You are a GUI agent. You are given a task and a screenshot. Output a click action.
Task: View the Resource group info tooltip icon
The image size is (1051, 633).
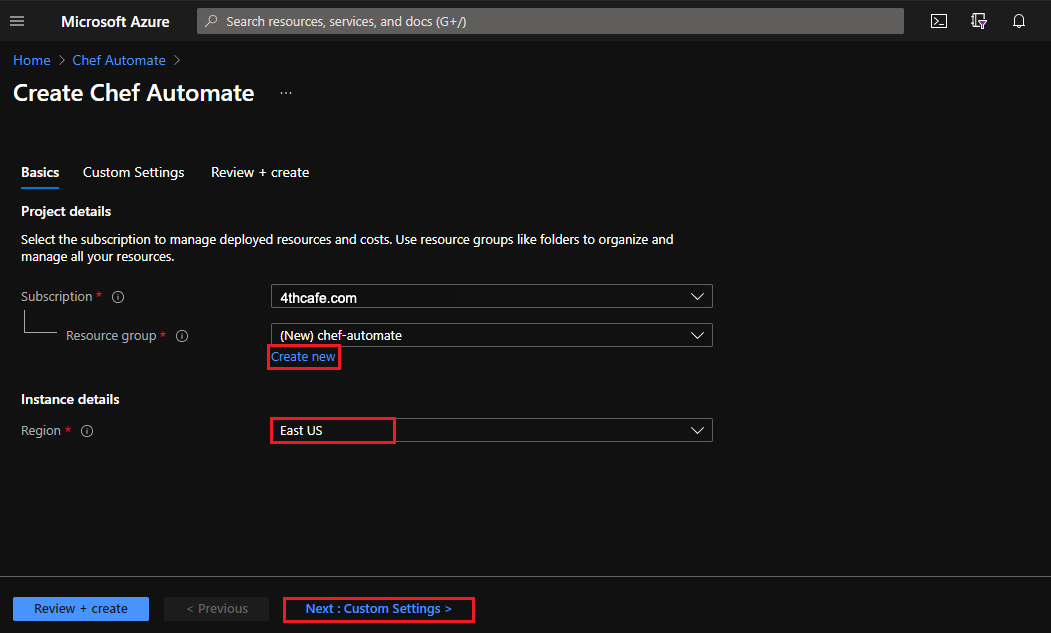point(181,335)
